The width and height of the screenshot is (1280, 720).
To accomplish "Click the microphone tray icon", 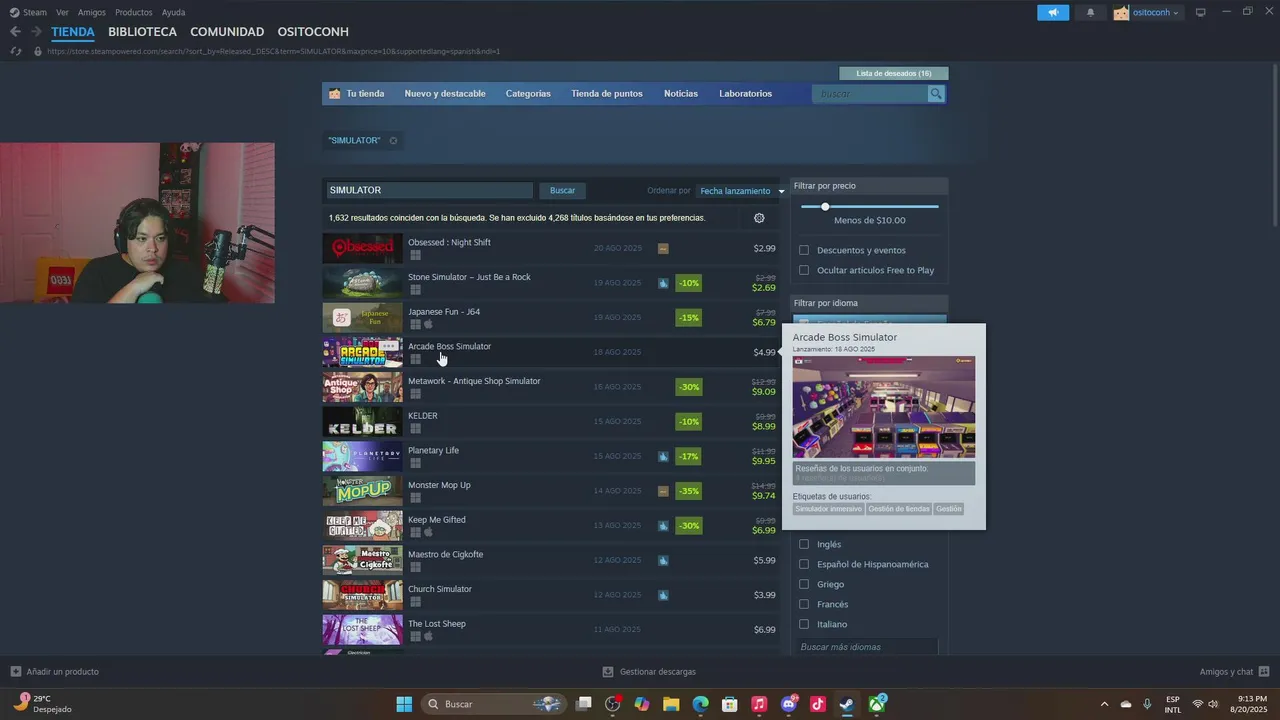I will (x=1147, y=704).
